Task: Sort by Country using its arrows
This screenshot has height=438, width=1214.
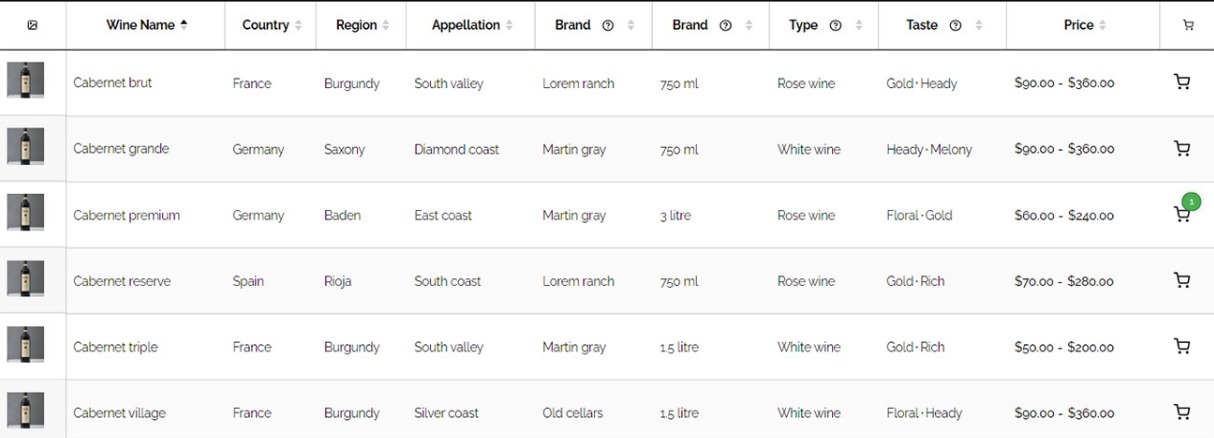Action: (298, 26)
